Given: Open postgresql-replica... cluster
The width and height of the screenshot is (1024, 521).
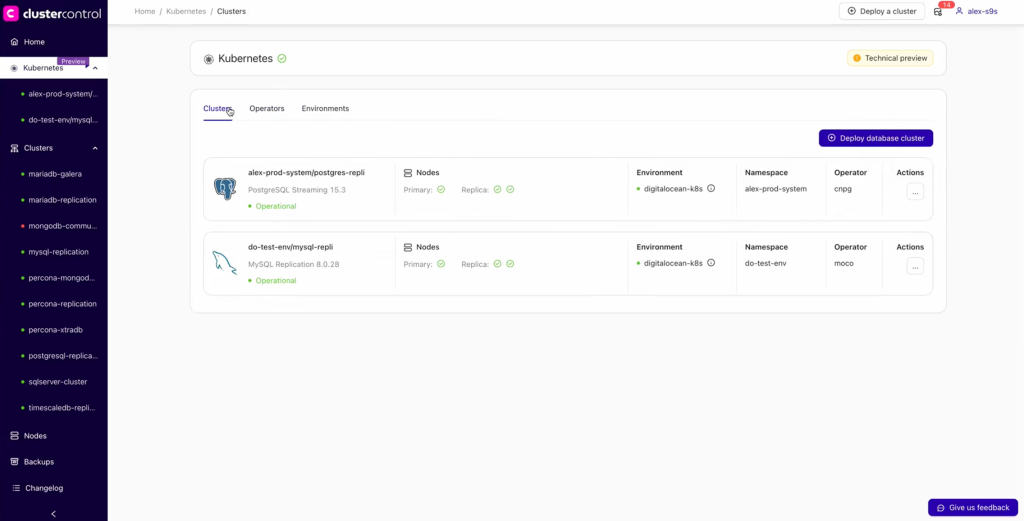Looking at the screenshot, I should pyautogui.click(x=63, y=356).
